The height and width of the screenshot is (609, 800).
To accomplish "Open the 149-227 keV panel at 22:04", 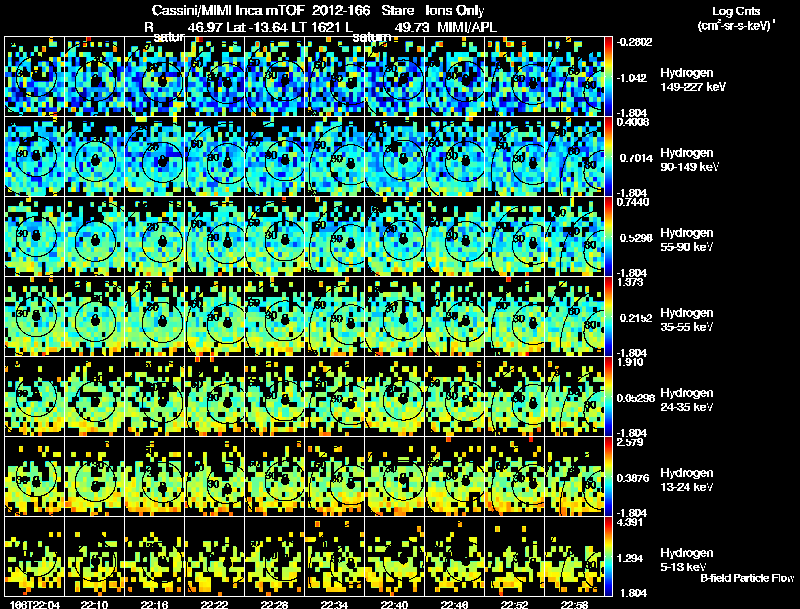I will coord(35,76).
